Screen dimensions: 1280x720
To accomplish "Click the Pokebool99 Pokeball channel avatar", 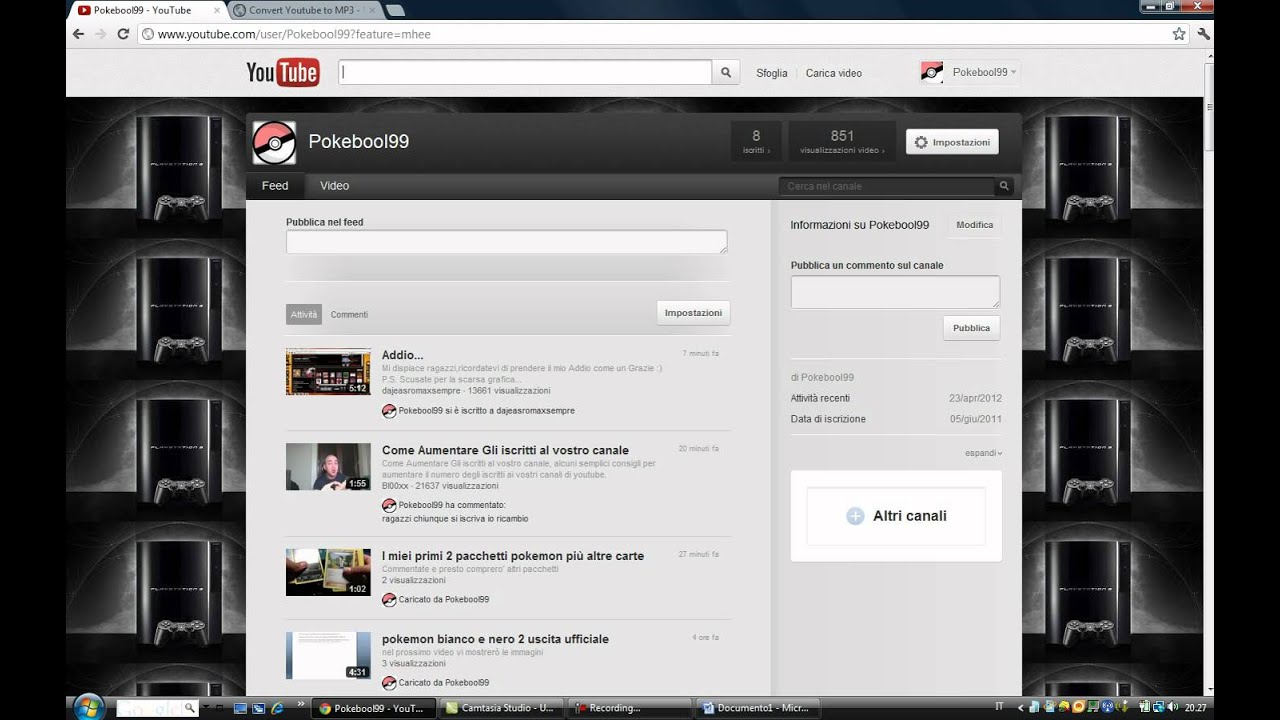I will pyautogui.click(x=274, y=142).
